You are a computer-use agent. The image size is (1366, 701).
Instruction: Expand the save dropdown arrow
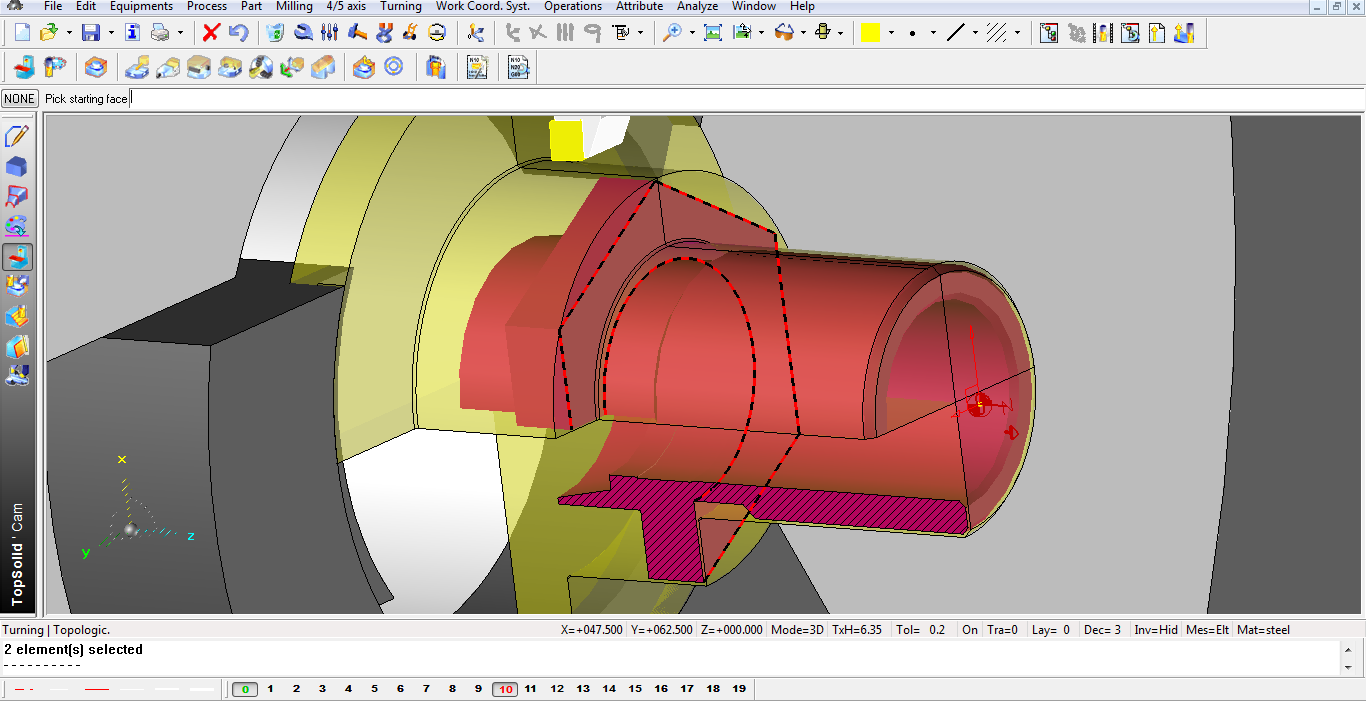click(x=110, y=33)
